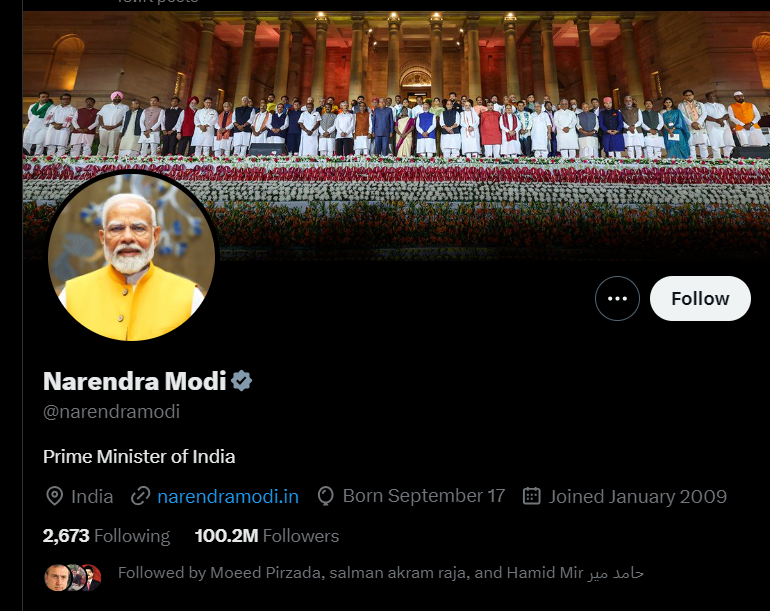Click the last mutual follower avatar
Image resolution: width=770 pixels, height=611 pixels.
[90, 577]
